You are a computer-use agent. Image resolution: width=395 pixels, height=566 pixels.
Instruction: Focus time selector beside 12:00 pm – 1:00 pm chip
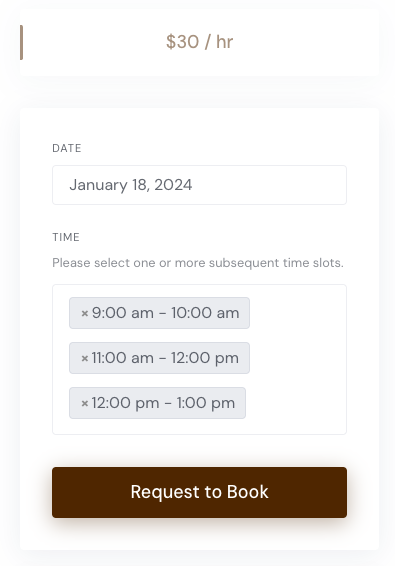coord(295,403)
